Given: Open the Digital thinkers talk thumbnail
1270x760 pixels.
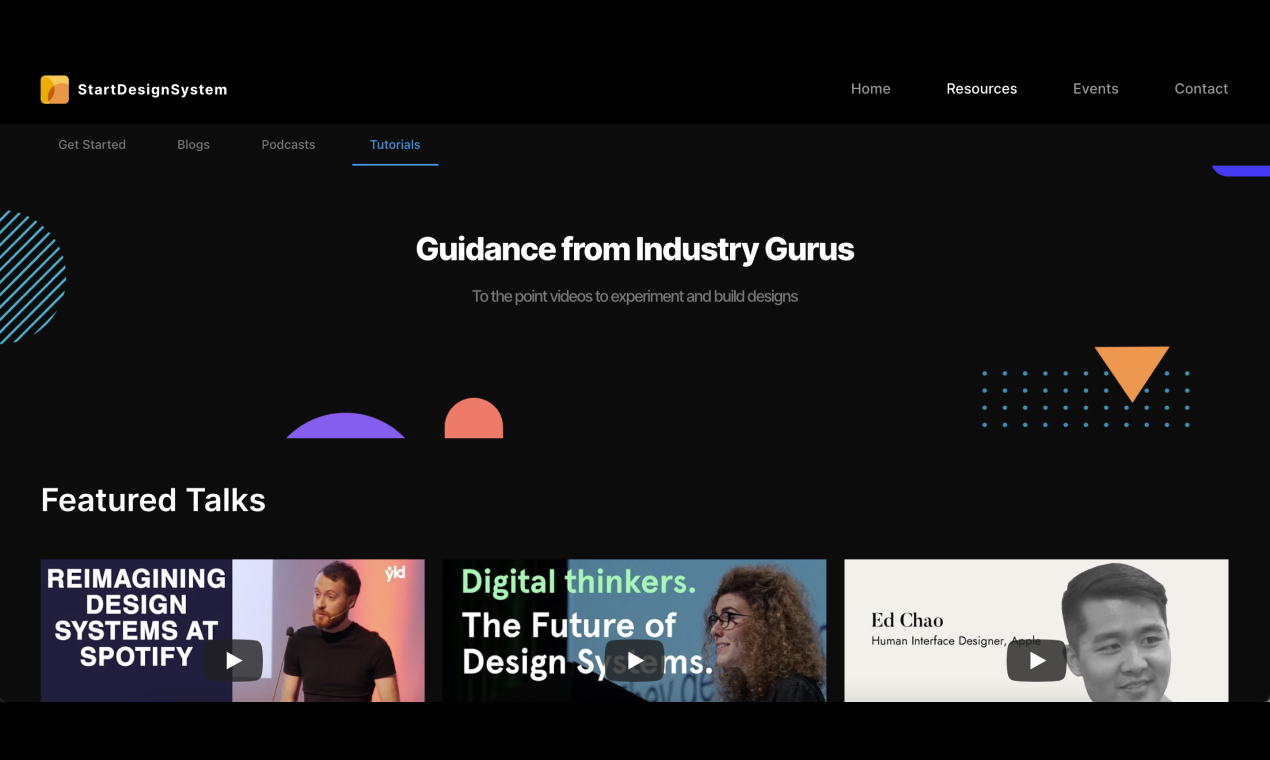Looking at the screenshot, I should point(634,630).
